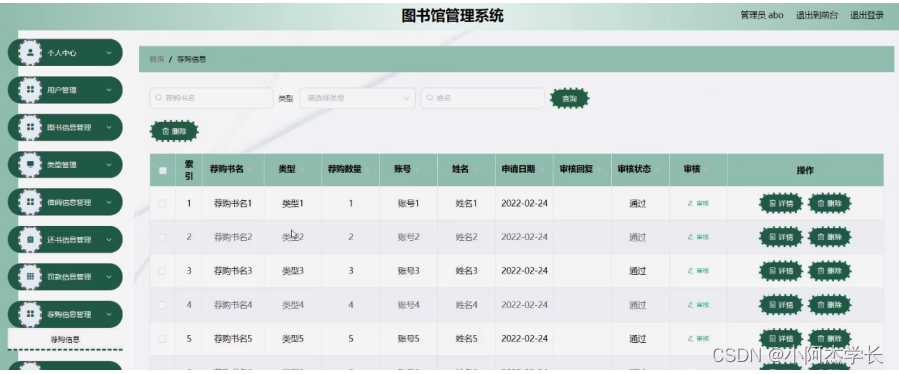Click the 首页 breadcrumb link
This screenshot has height=374, width=899.
click(157, 59)
